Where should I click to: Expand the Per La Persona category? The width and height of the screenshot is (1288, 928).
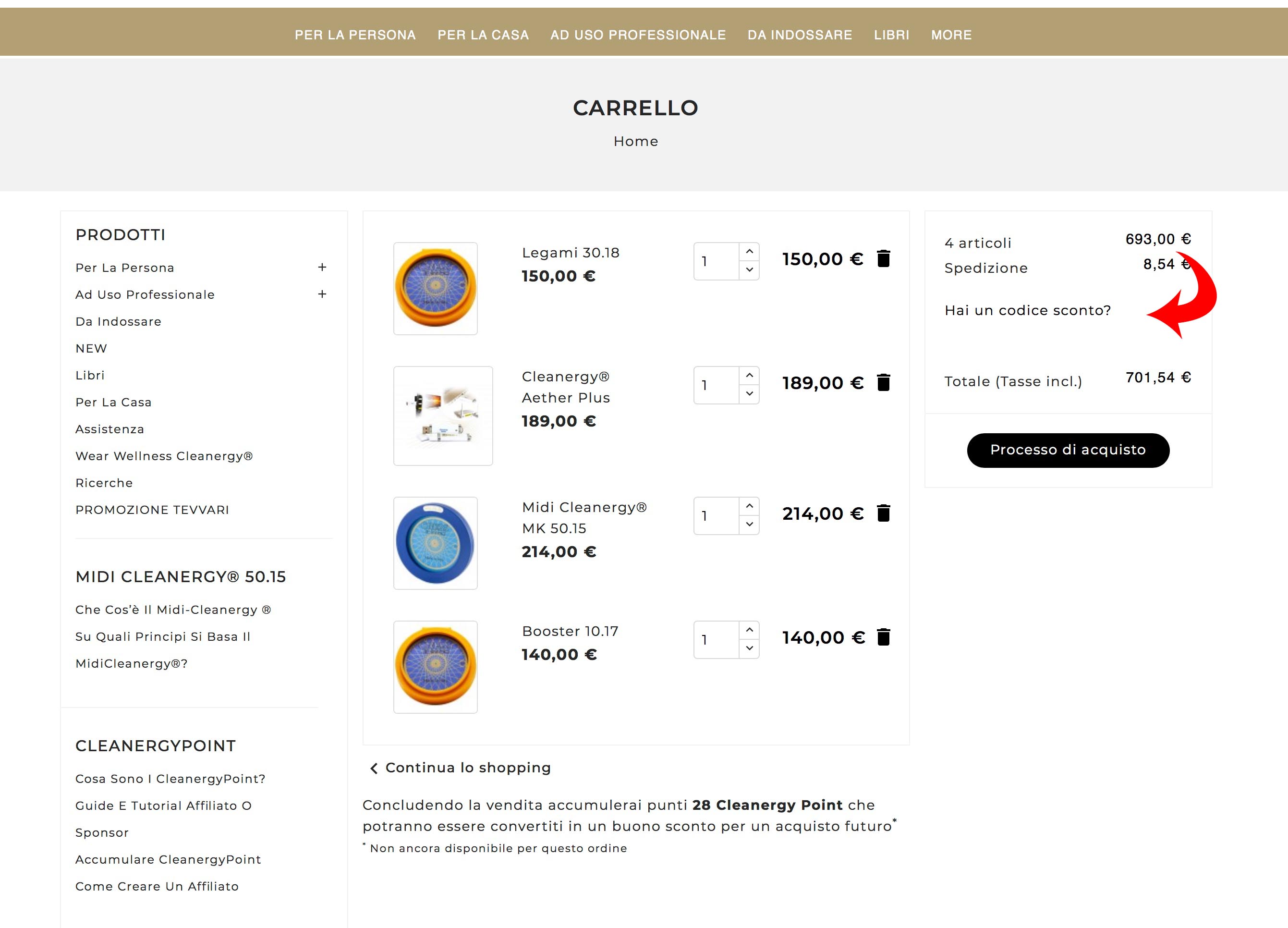click(x=322, y=267)
